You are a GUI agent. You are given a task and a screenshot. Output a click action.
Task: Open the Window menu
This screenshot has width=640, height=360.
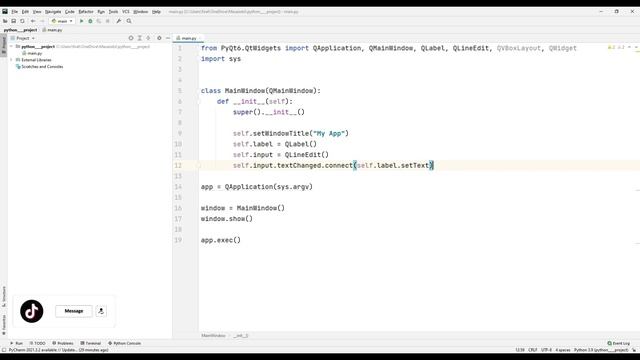(x=141, y=12)
